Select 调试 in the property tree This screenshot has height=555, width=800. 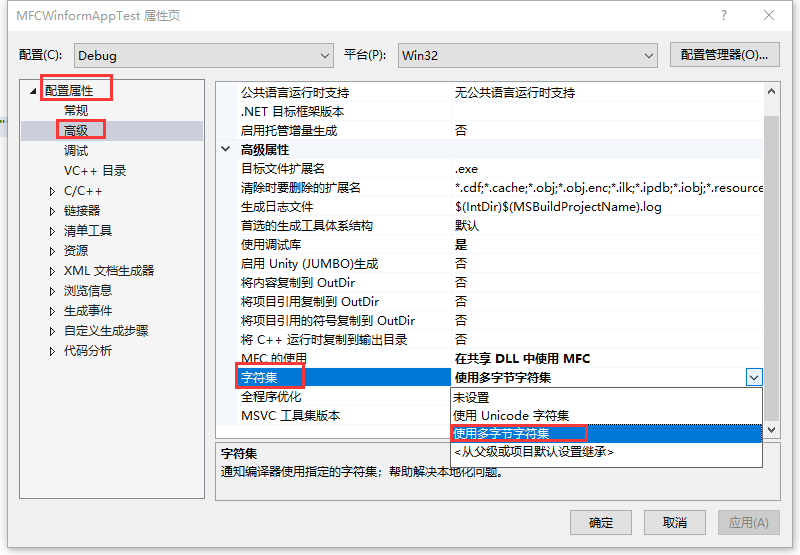[76, 151]
